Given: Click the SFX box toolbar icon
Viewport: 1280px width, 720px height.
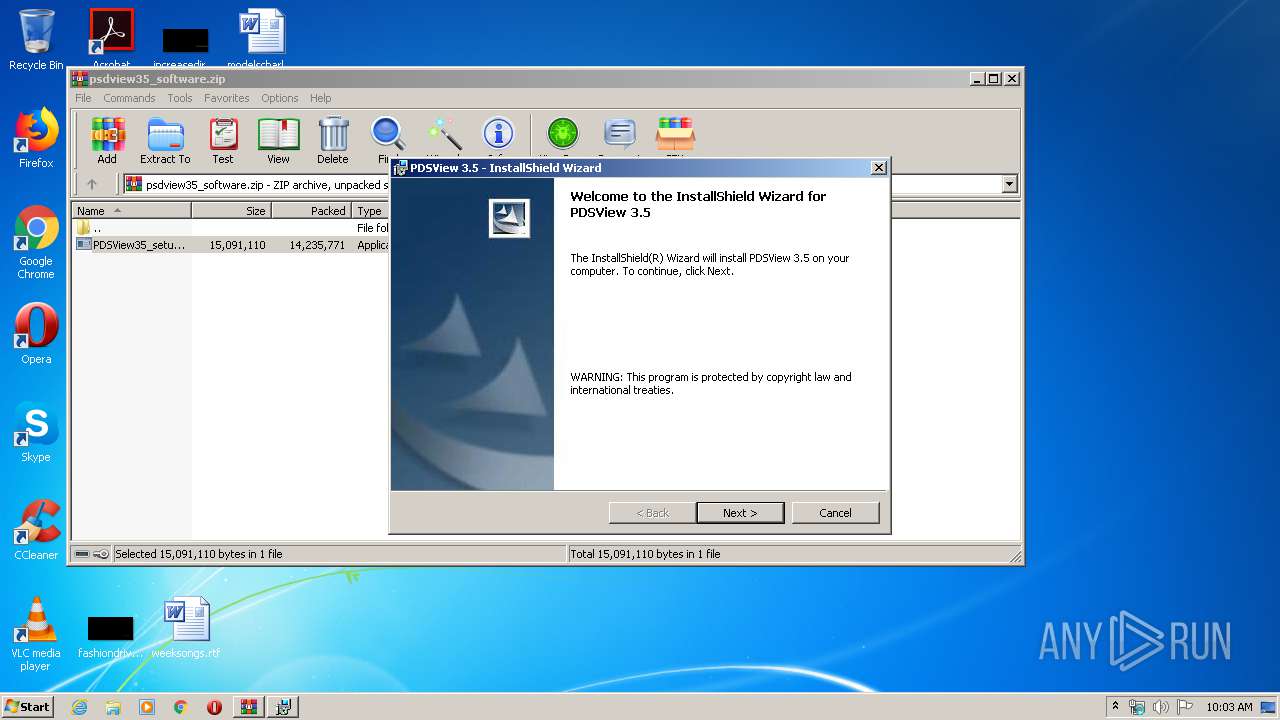Looking at the screenshot, I should pyautogui.click(x=675, y=136).
